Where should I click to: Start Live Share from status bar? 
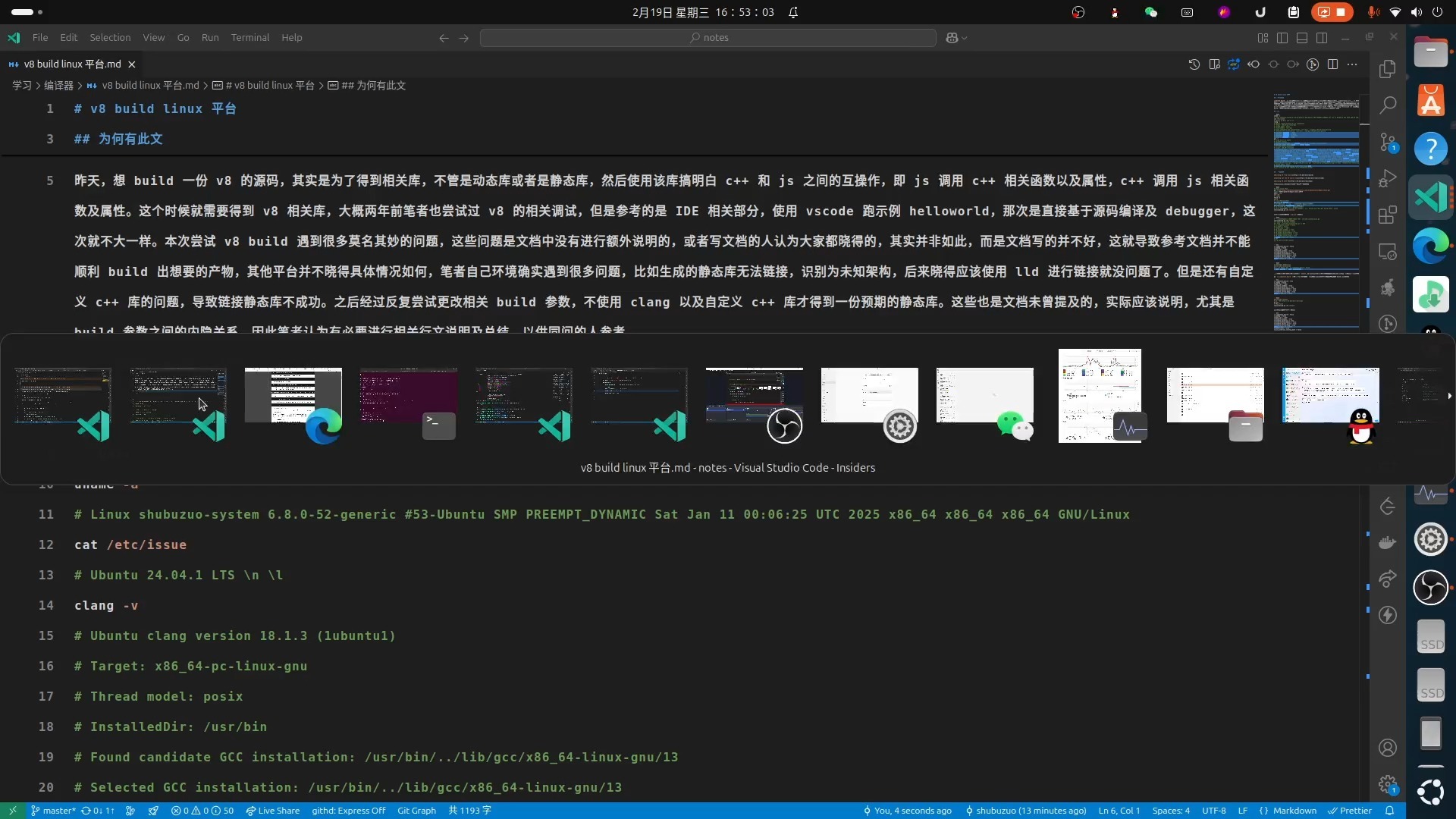tap(273, 811)
